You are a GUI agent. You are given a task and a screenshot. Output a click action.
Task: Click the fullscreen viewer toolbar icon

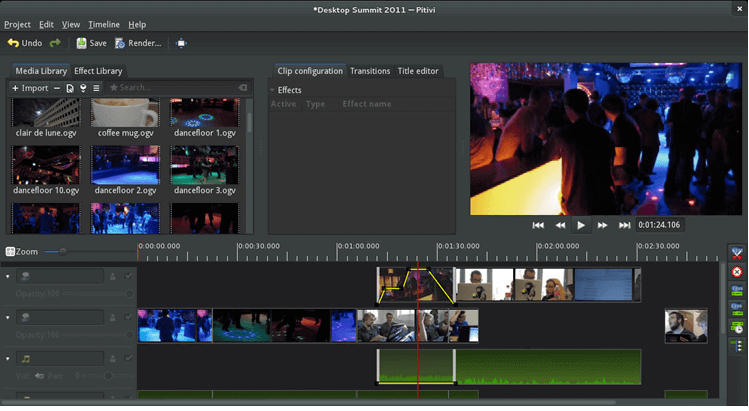181,43
